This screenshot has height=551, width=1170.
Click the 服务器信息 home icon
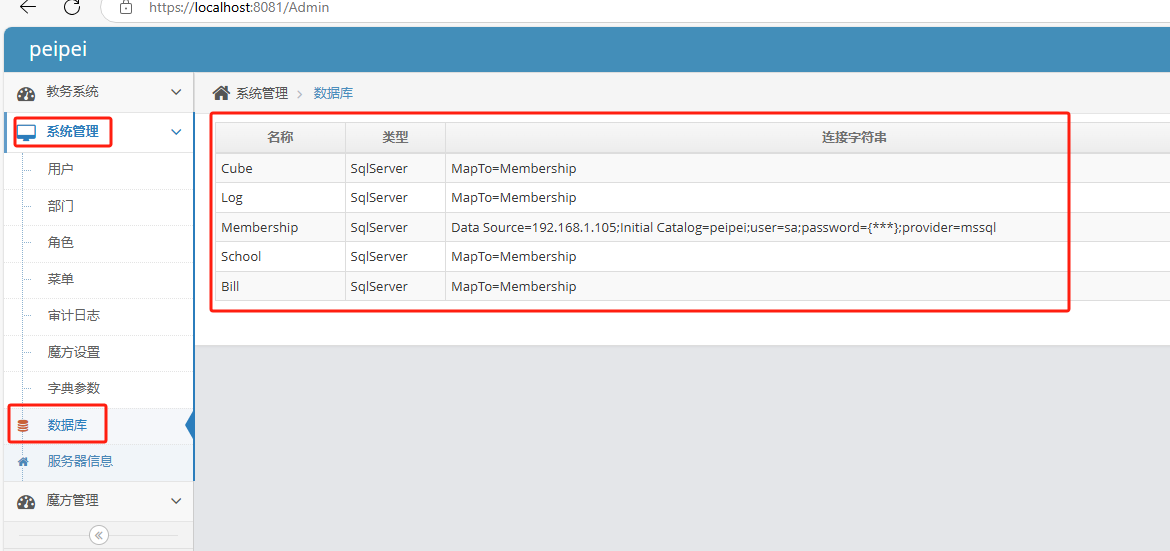point(22,461)
